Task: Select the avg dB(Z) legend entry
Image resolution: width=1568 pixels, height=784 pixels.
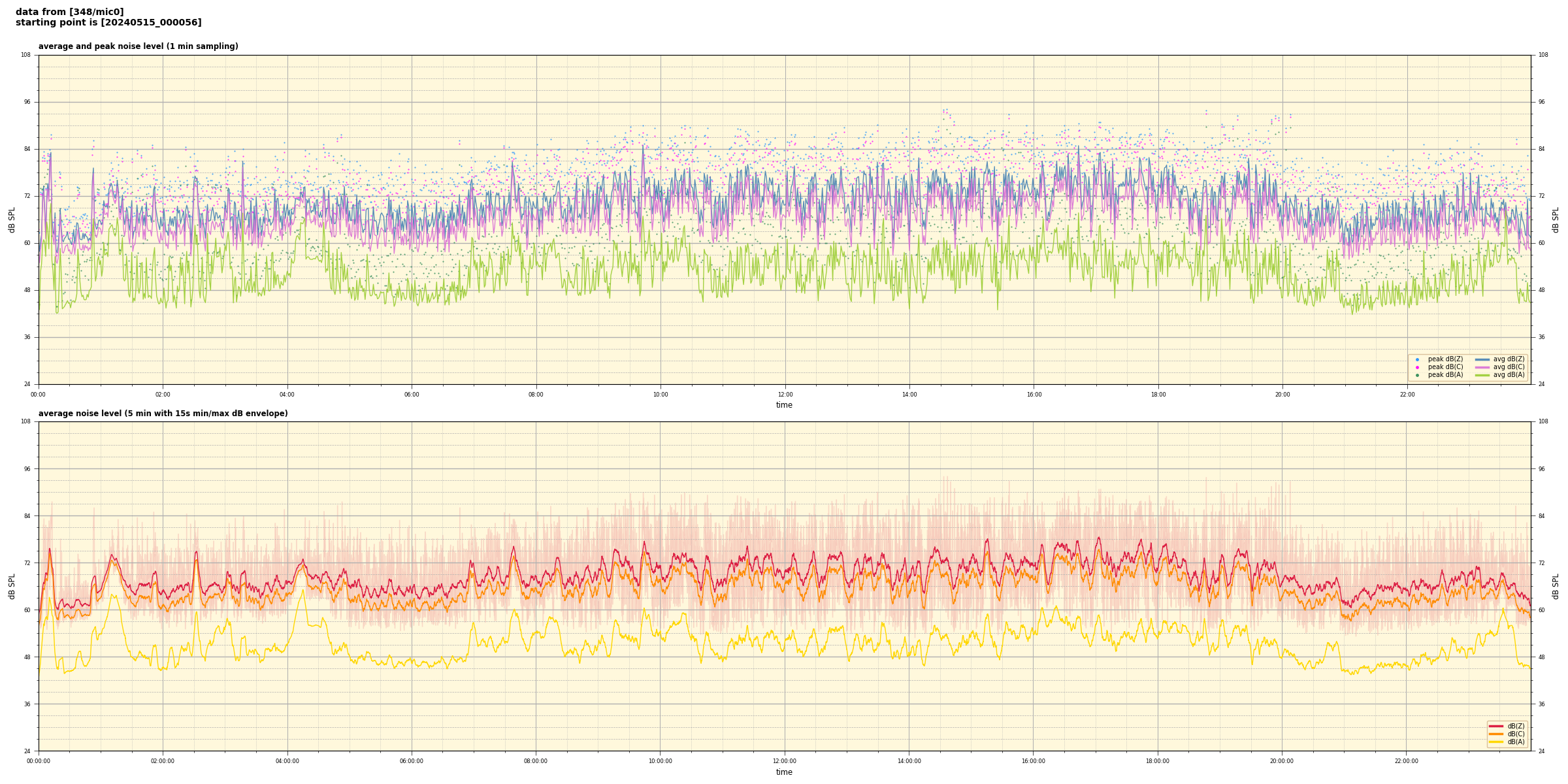Action: click(1508, 359)
